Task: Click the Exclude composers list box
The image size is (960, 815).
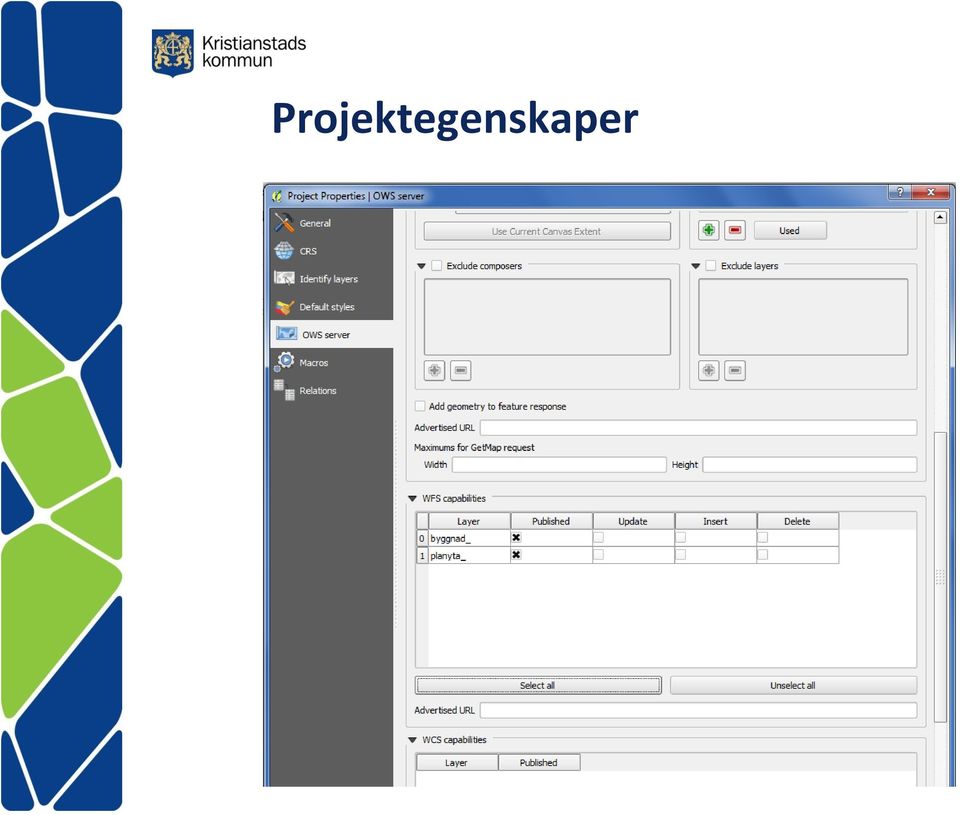Action: tap(547, 317)
